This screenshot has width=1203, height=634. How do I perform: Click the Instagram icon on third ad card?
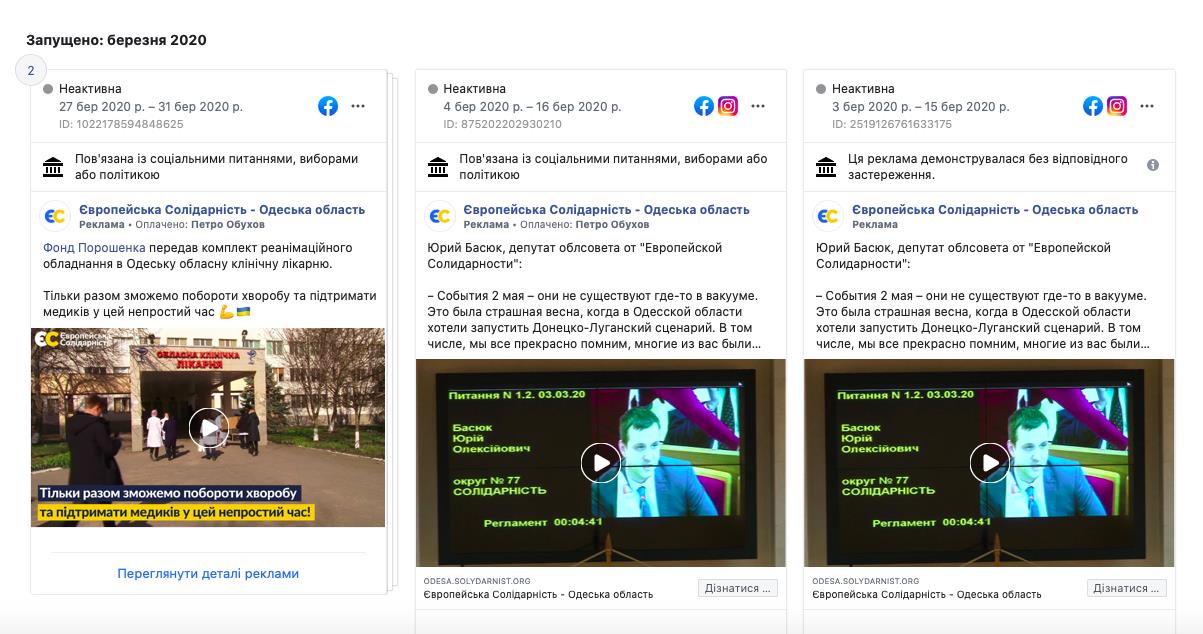(1117, 106)
